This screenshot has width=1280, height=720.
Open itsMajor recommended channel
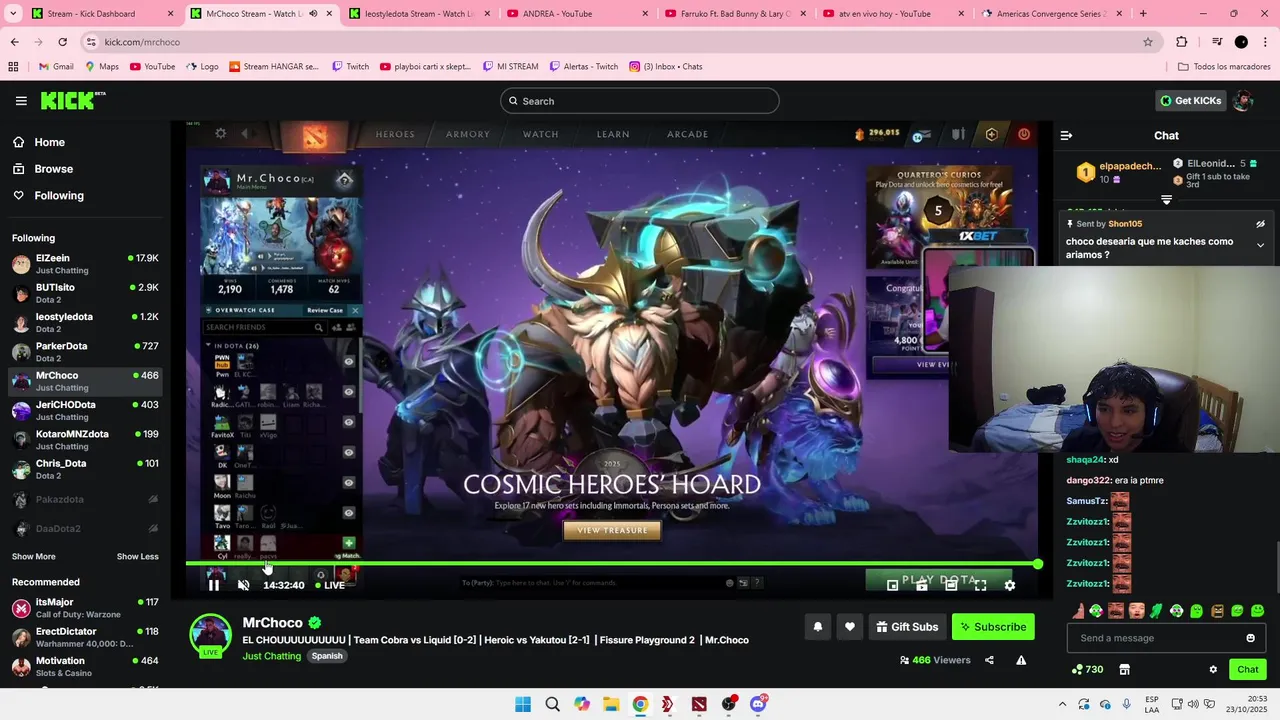(85, 608)
